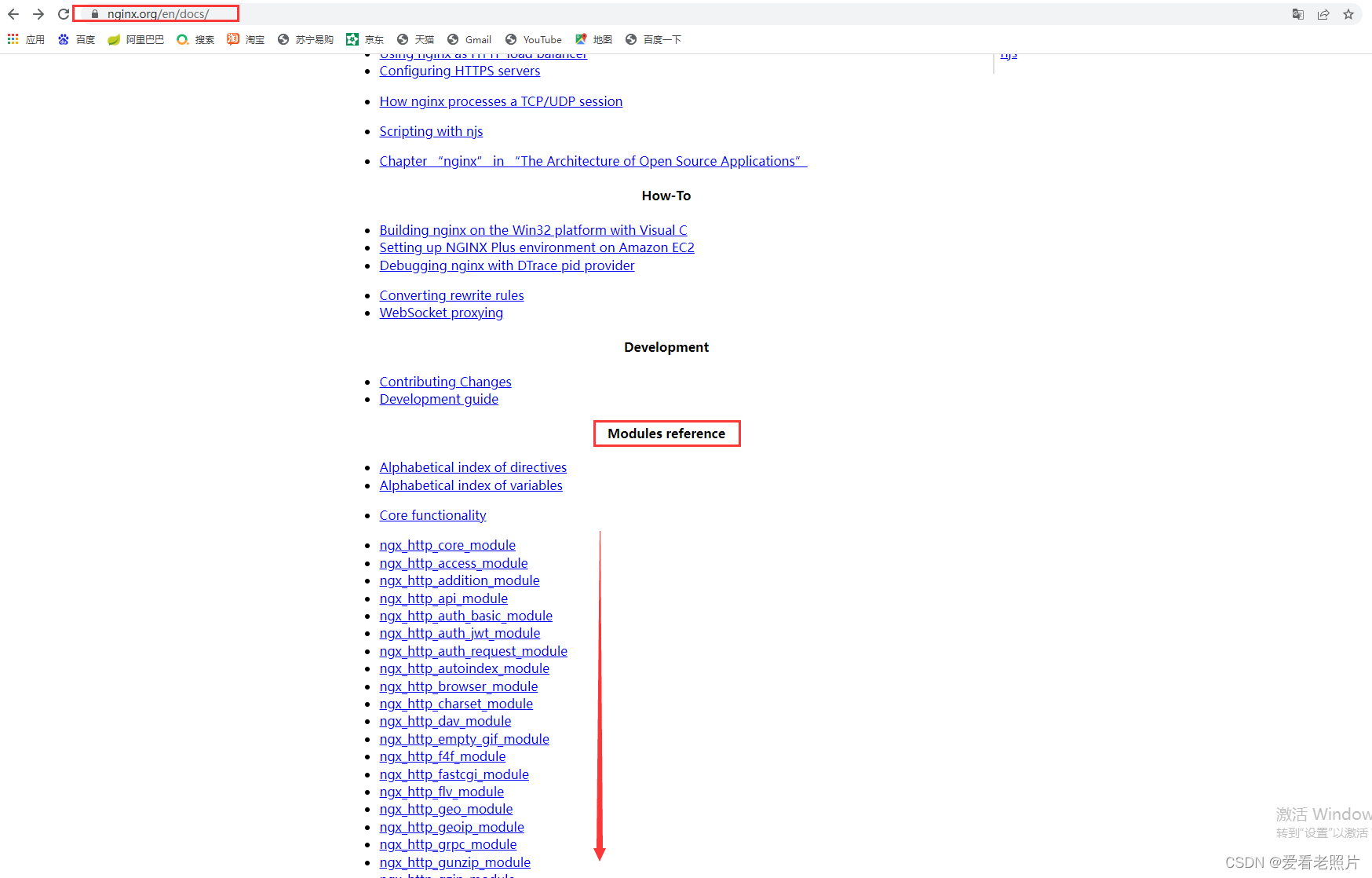
Task: Open the 天猫 bookmark
Action: click(415, 39)
